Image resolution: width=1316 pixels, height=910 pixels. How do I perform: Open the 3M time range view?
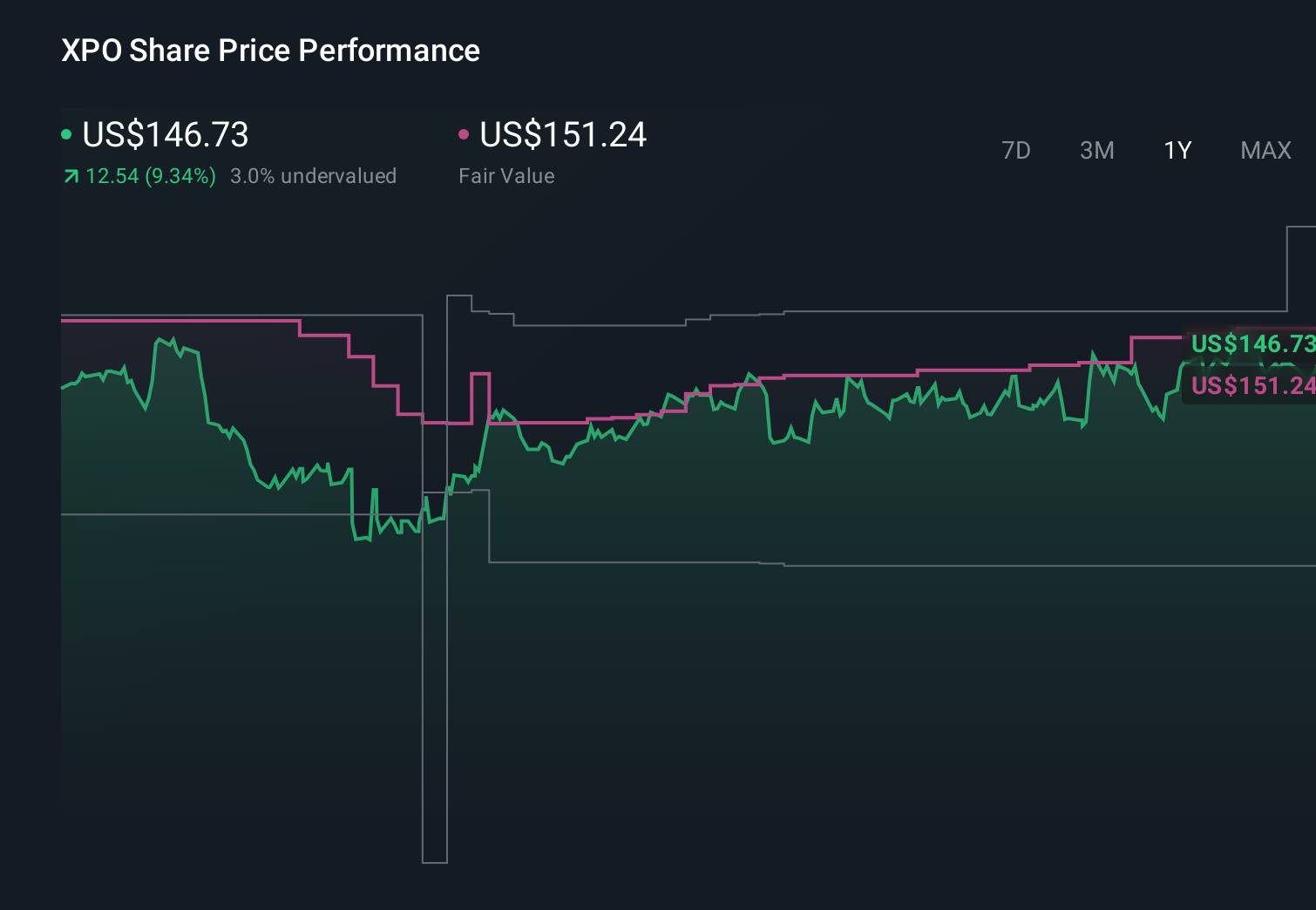(x=1096, y=150)
